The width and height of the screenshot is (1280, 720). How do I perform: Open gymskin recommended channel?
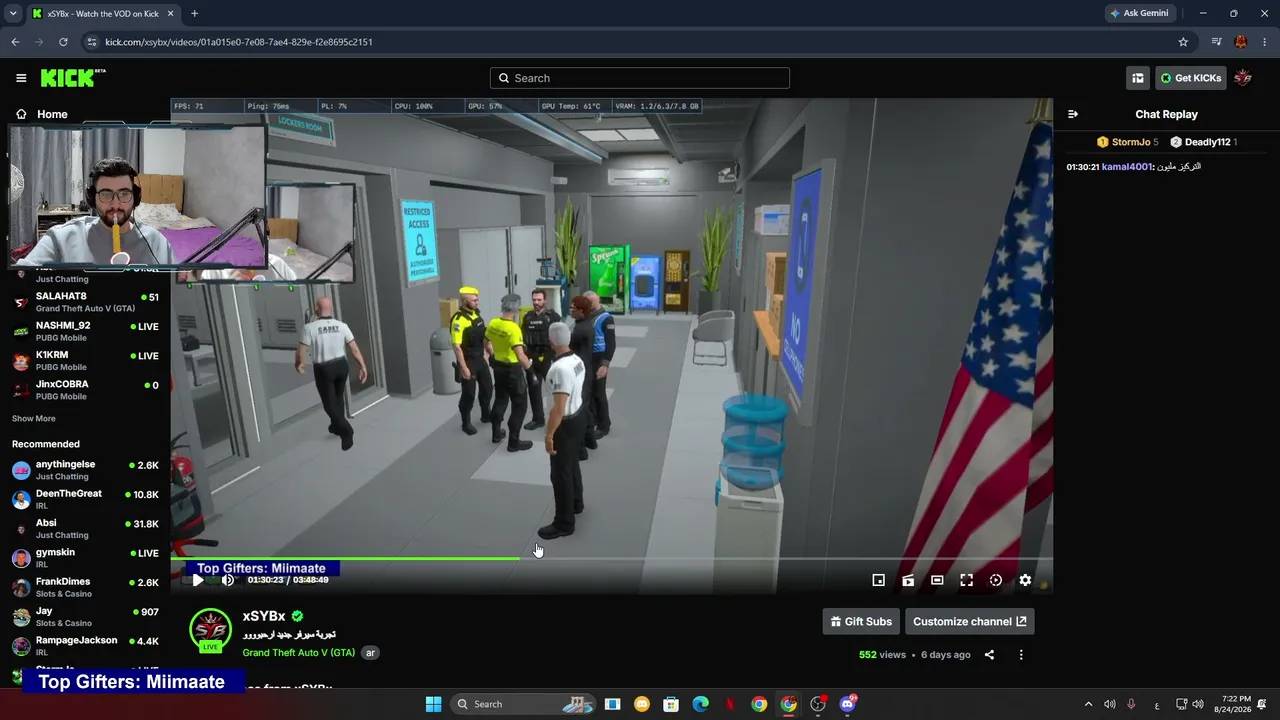tap(86, 558)
